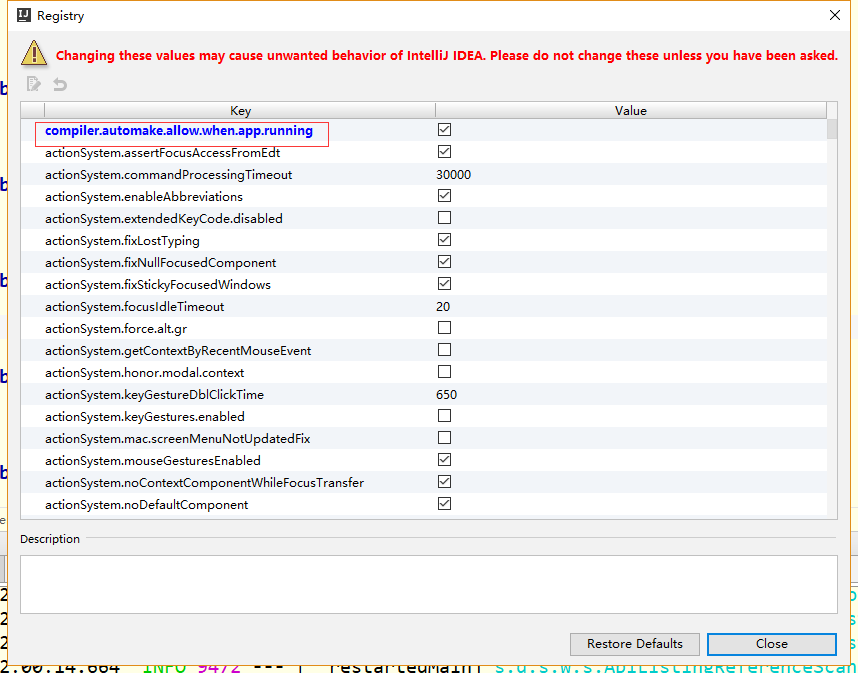Image resolution: width=858 pixels, height=673 pixels.
Task: Click the Key column header
Action: click(x=240, y=111)
